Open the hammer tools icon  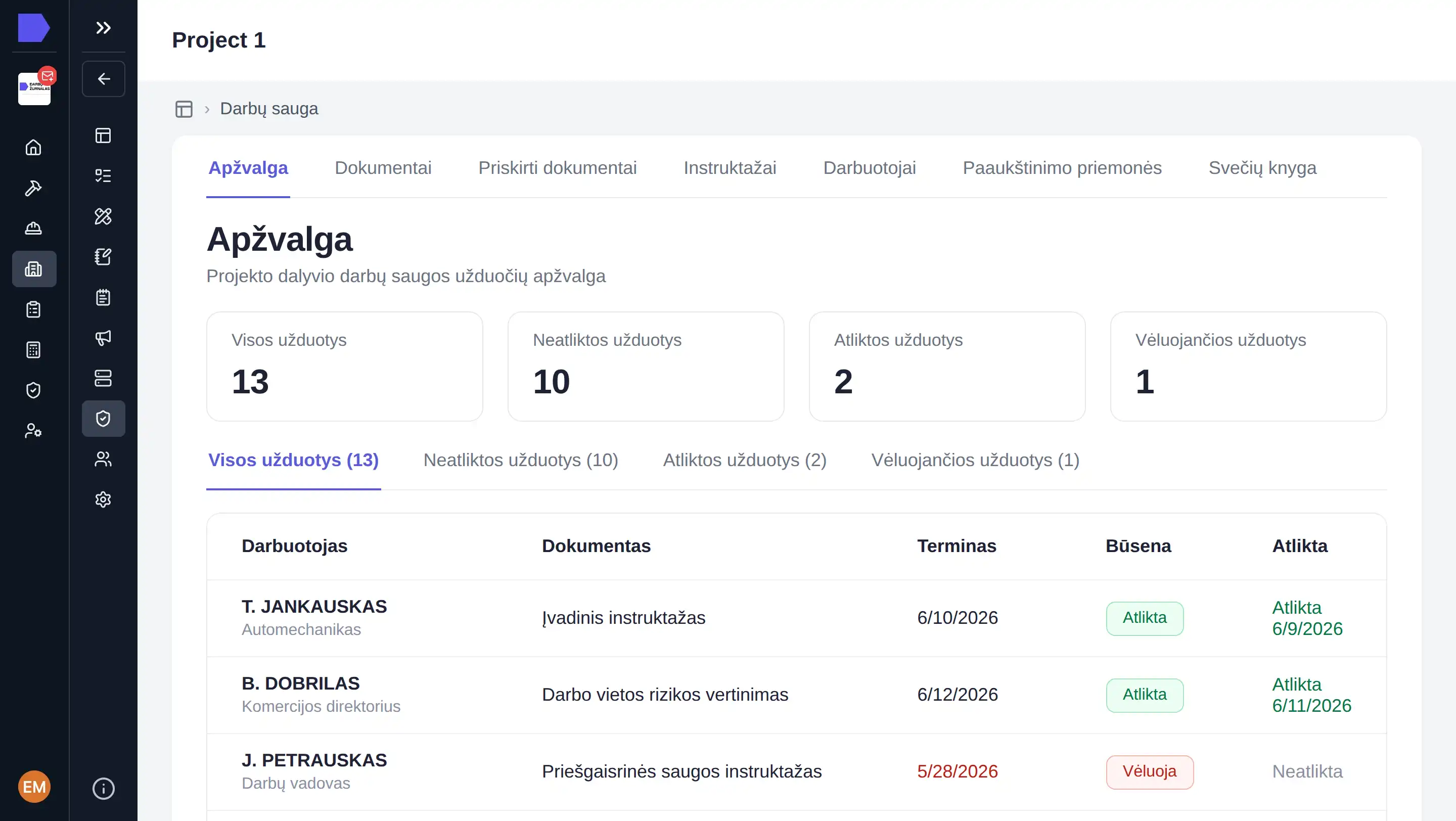pos(33,188)
